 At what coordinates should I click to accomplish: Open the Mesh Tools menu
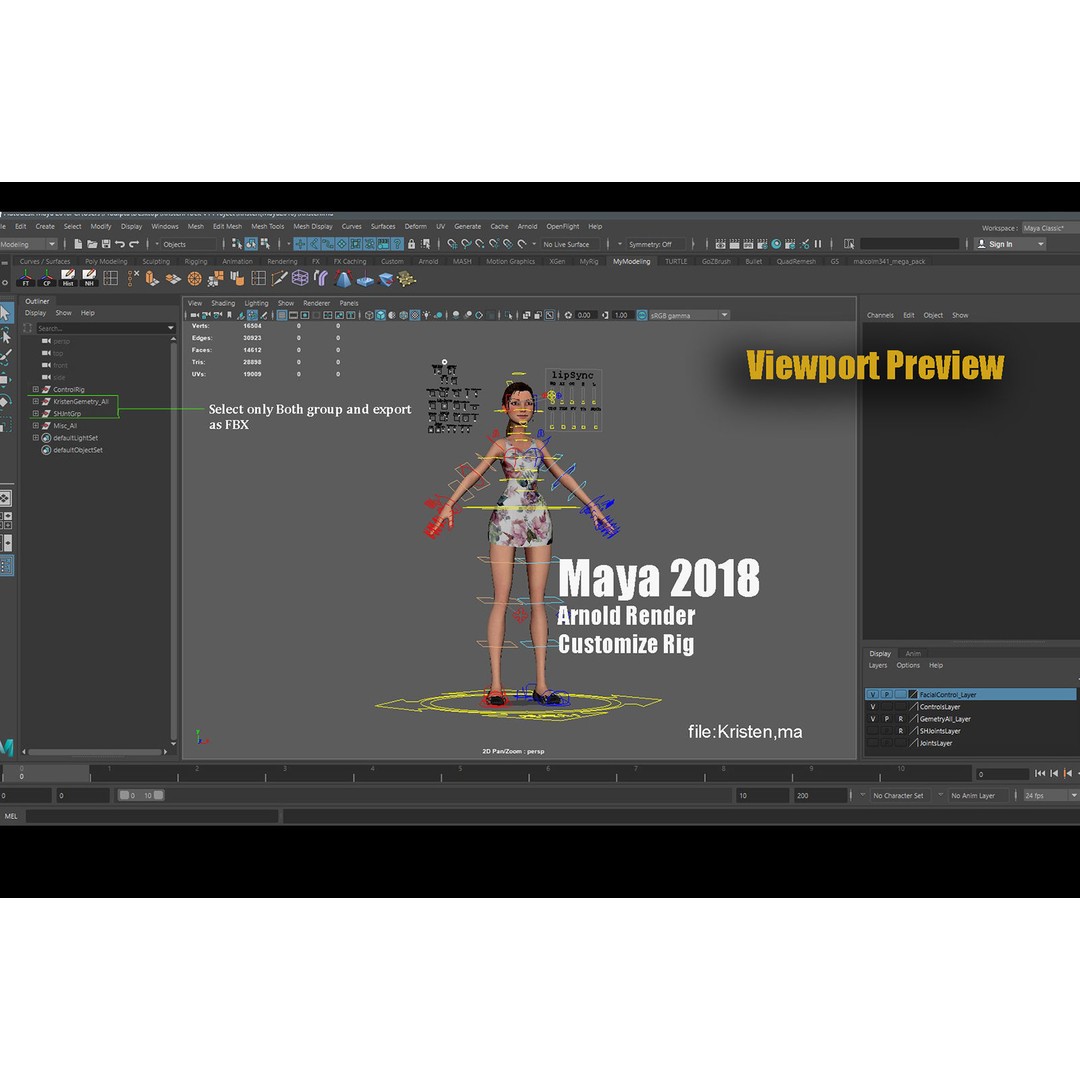coord(267,227)
